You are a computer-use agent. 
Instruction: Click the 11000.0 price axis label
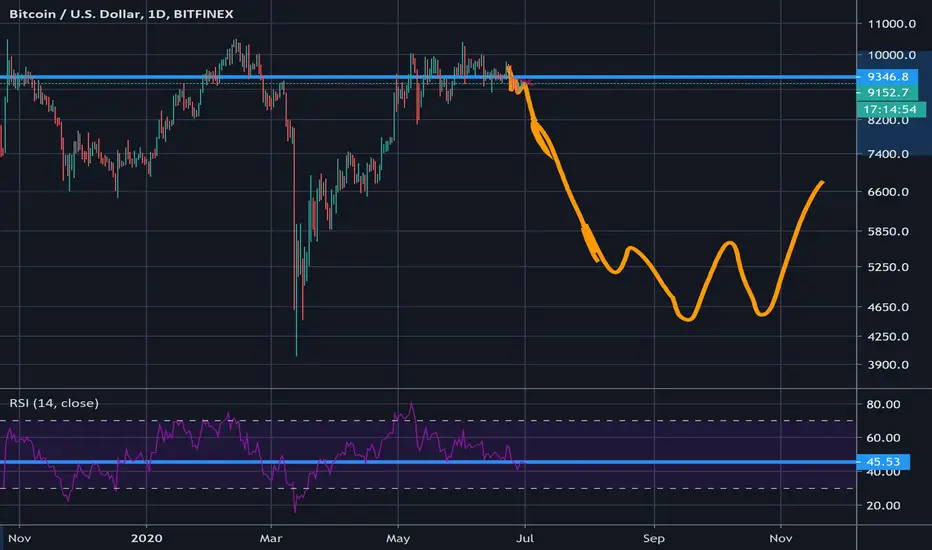(892, 24)
